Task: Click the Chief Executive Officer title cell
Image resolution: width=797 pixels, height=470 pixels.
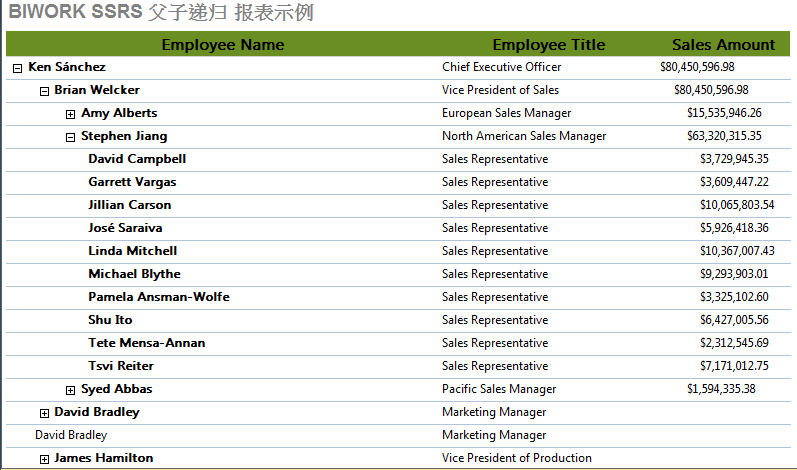Action: 502,67
